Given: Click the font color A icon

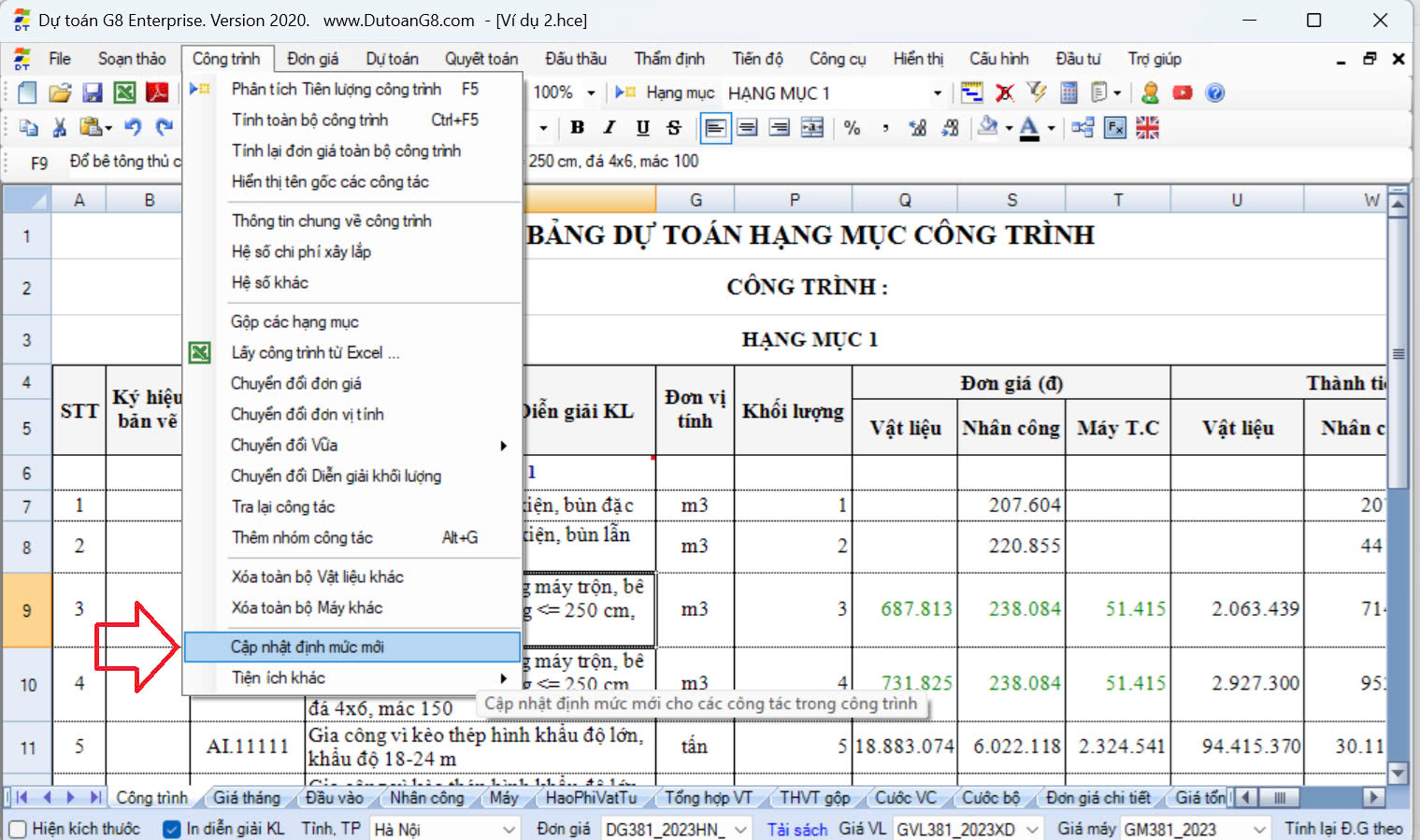Looking at the screenshot, I should [x=1029, y=127].
